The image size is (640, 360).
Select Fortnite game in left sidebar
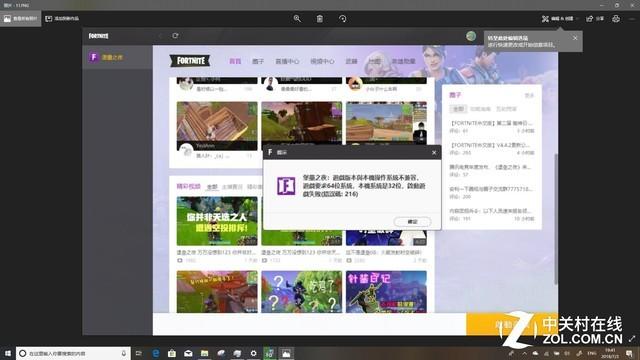point(118,58)
